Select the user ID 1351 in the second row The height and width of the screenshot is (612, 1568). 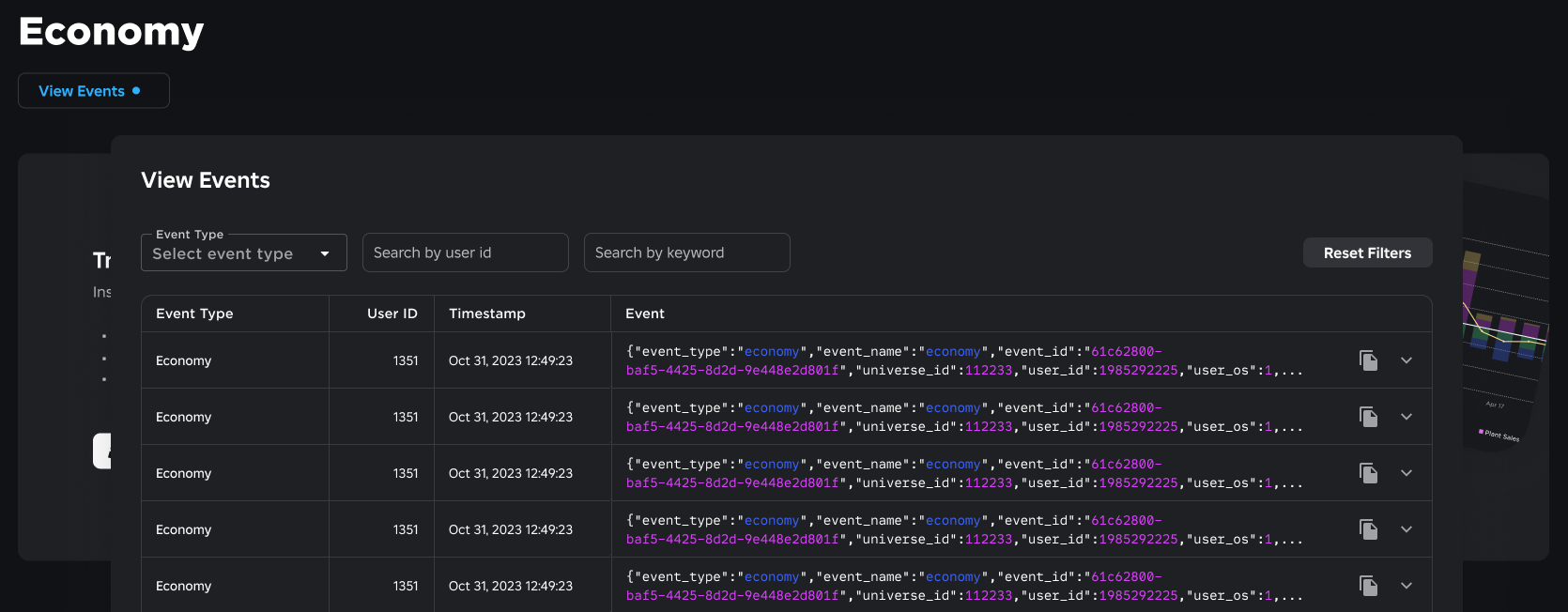406,417
